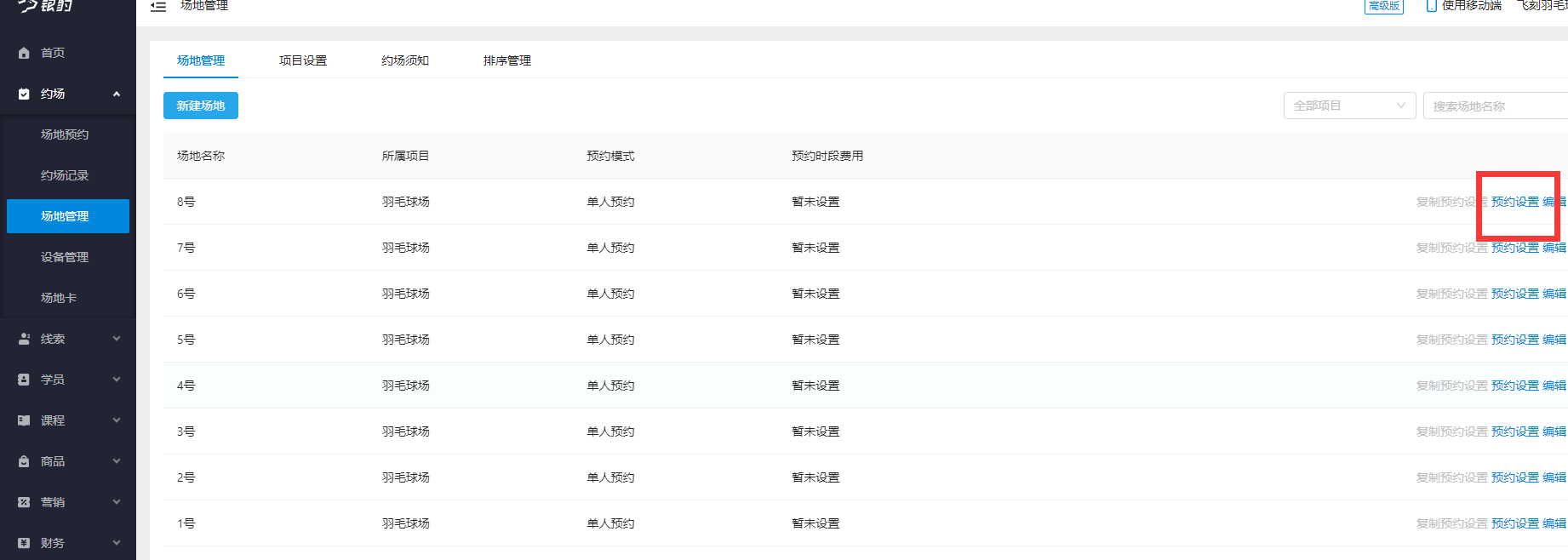Click the 课程 course icon
The width and height of the screenshot is (1568, 560).
click(24, 420)
